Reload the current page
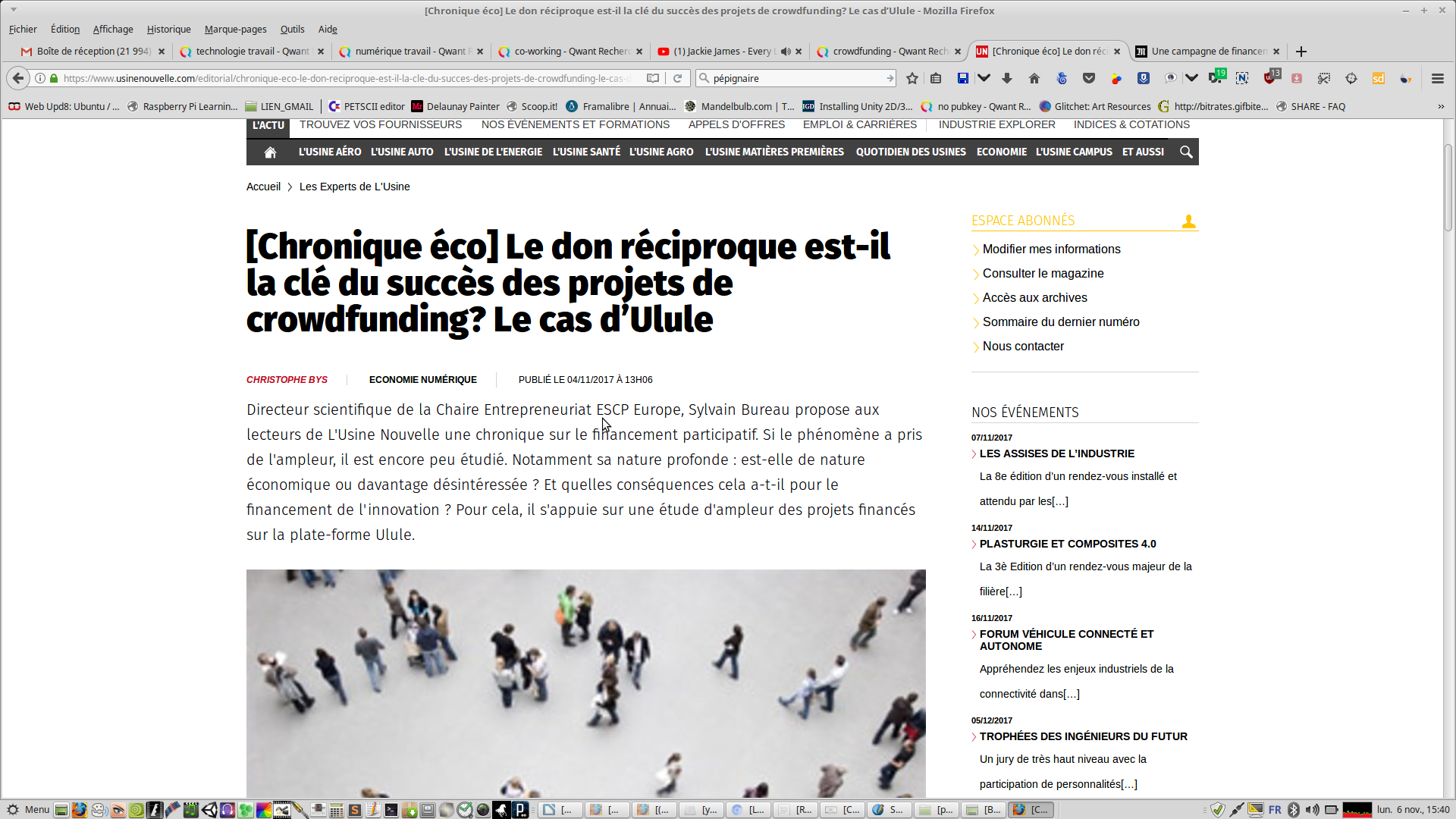1456x819 pixels. [678, 78]
